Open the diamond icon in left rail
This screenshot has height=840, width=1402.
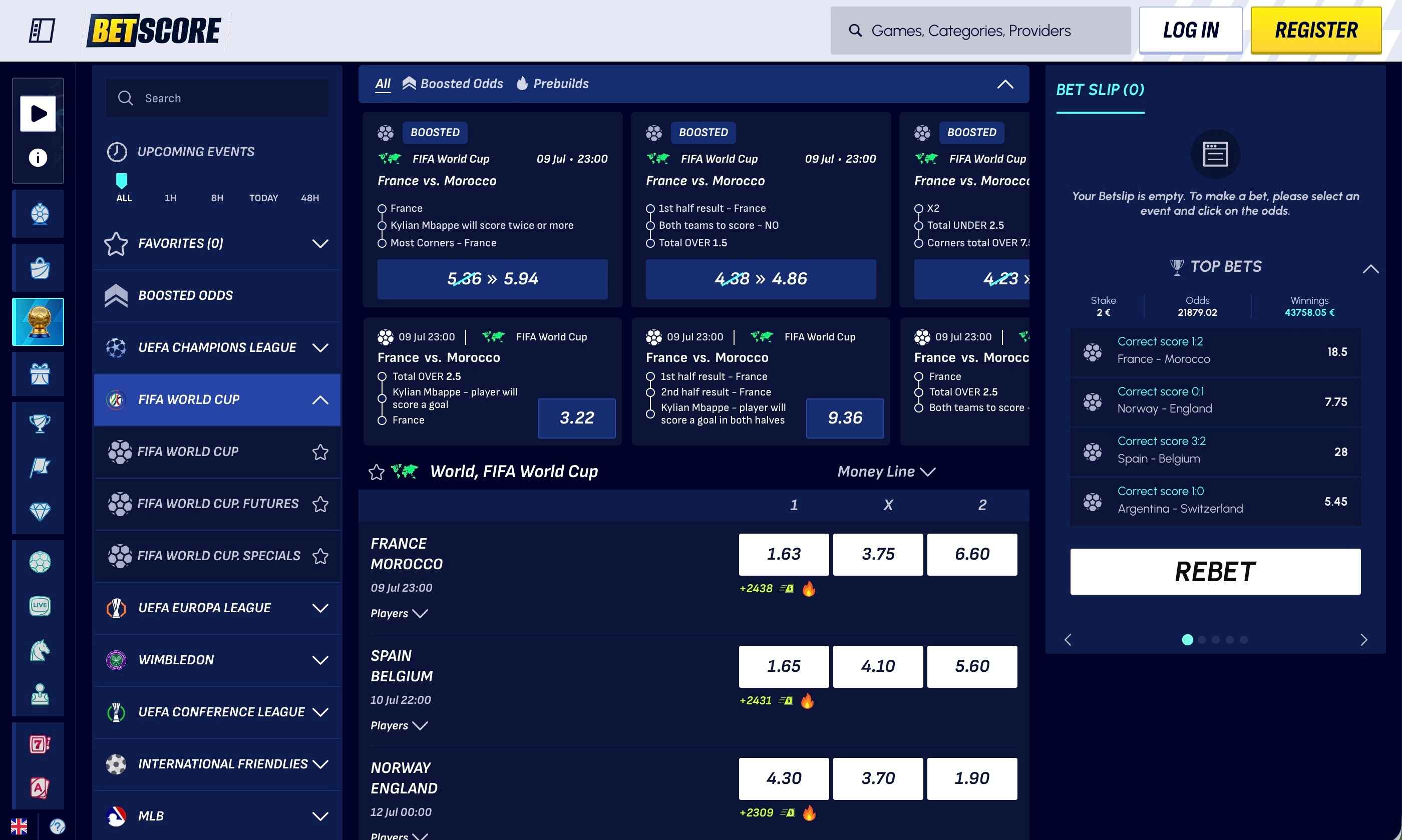40,511
